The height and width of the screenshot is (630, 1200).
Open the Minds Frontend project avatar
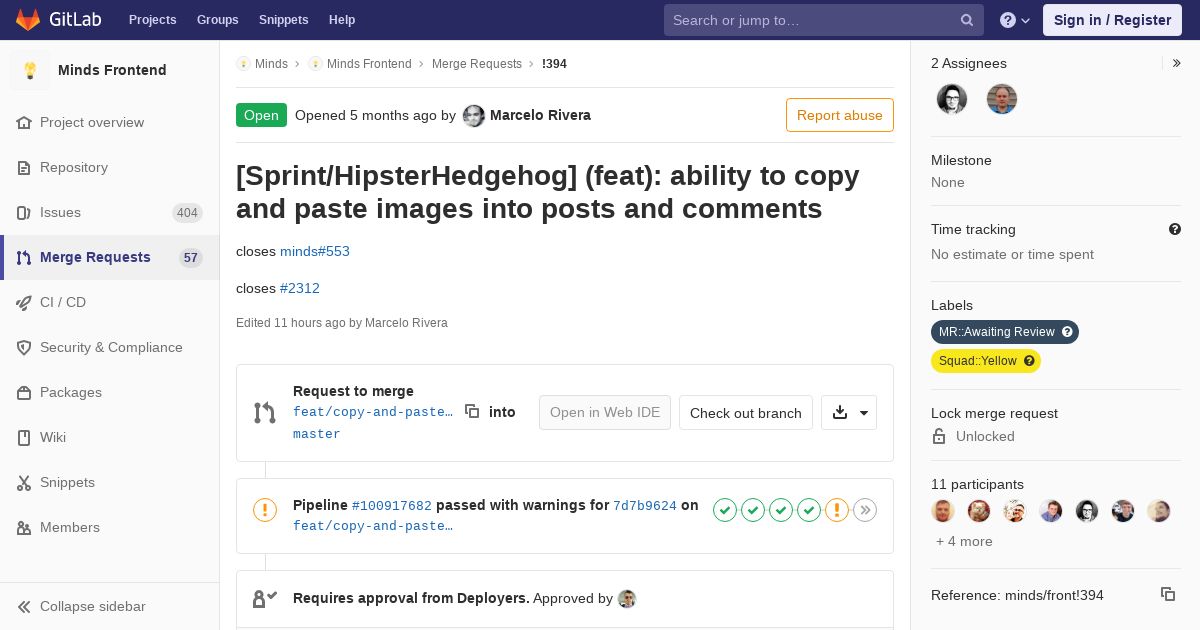coord(30,70)
